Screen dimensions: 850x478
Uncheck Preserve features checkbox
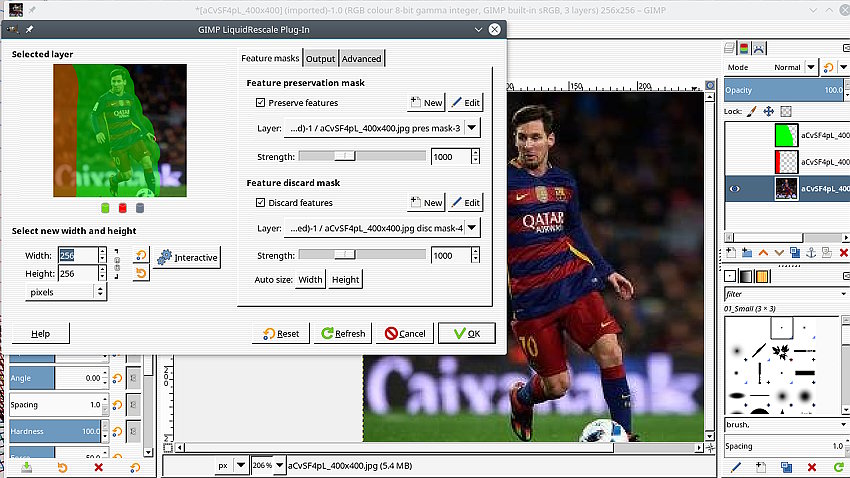(260, 102)
